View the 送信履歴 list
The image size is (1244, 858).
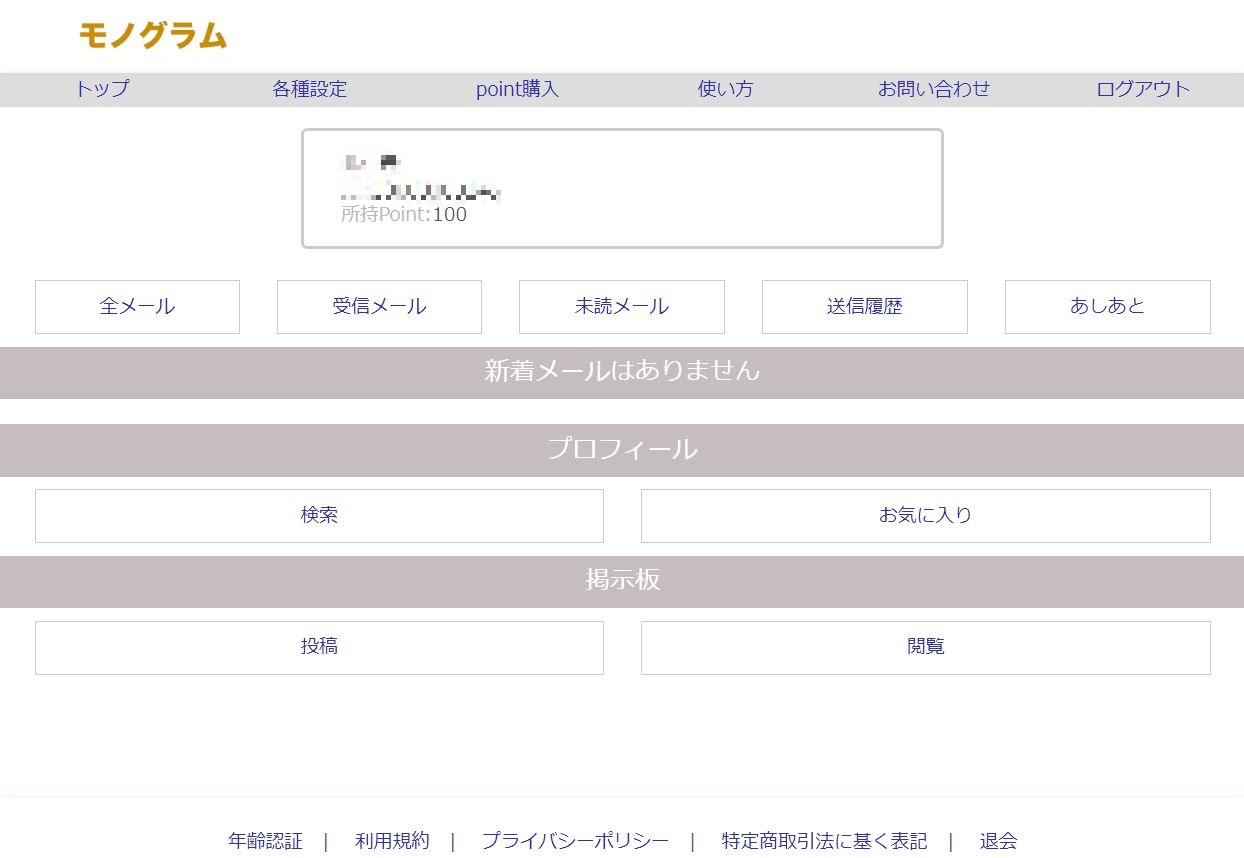[865, 307]
